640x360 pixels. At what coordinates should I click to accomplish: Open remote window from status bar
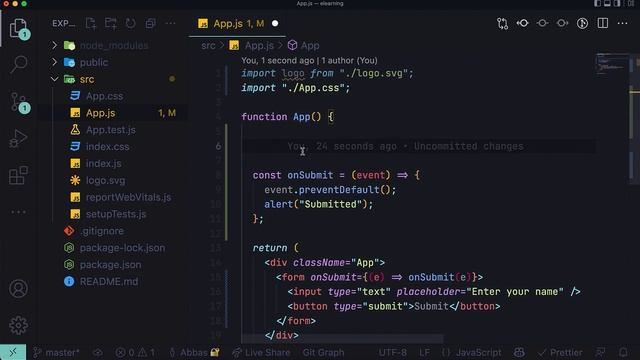click(x=13, y=352)
